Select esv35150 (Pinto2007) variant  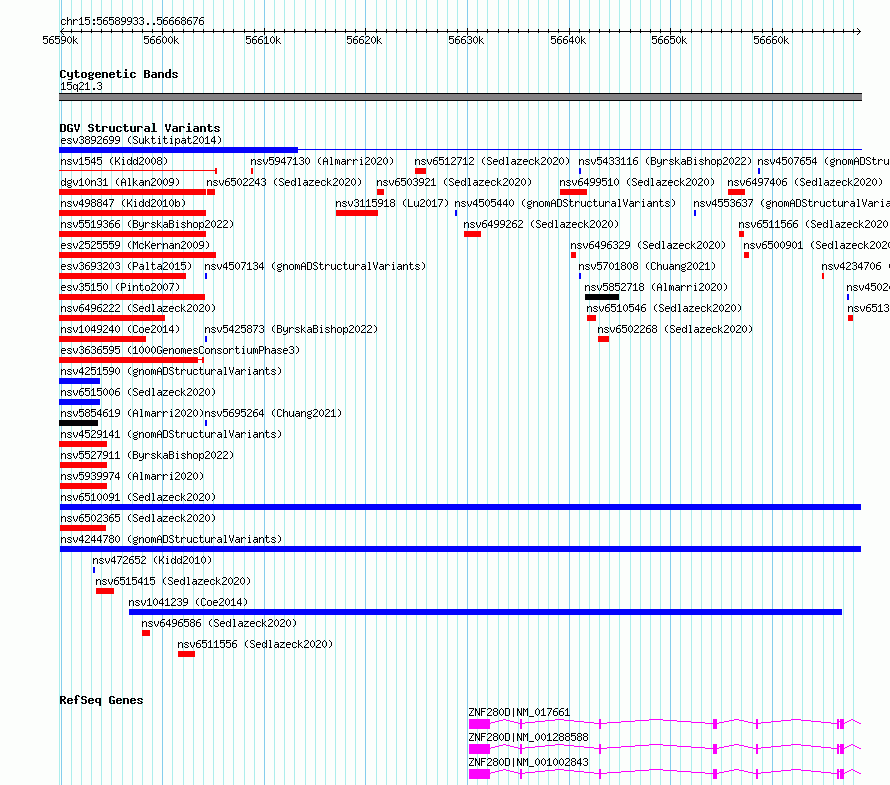120,287
